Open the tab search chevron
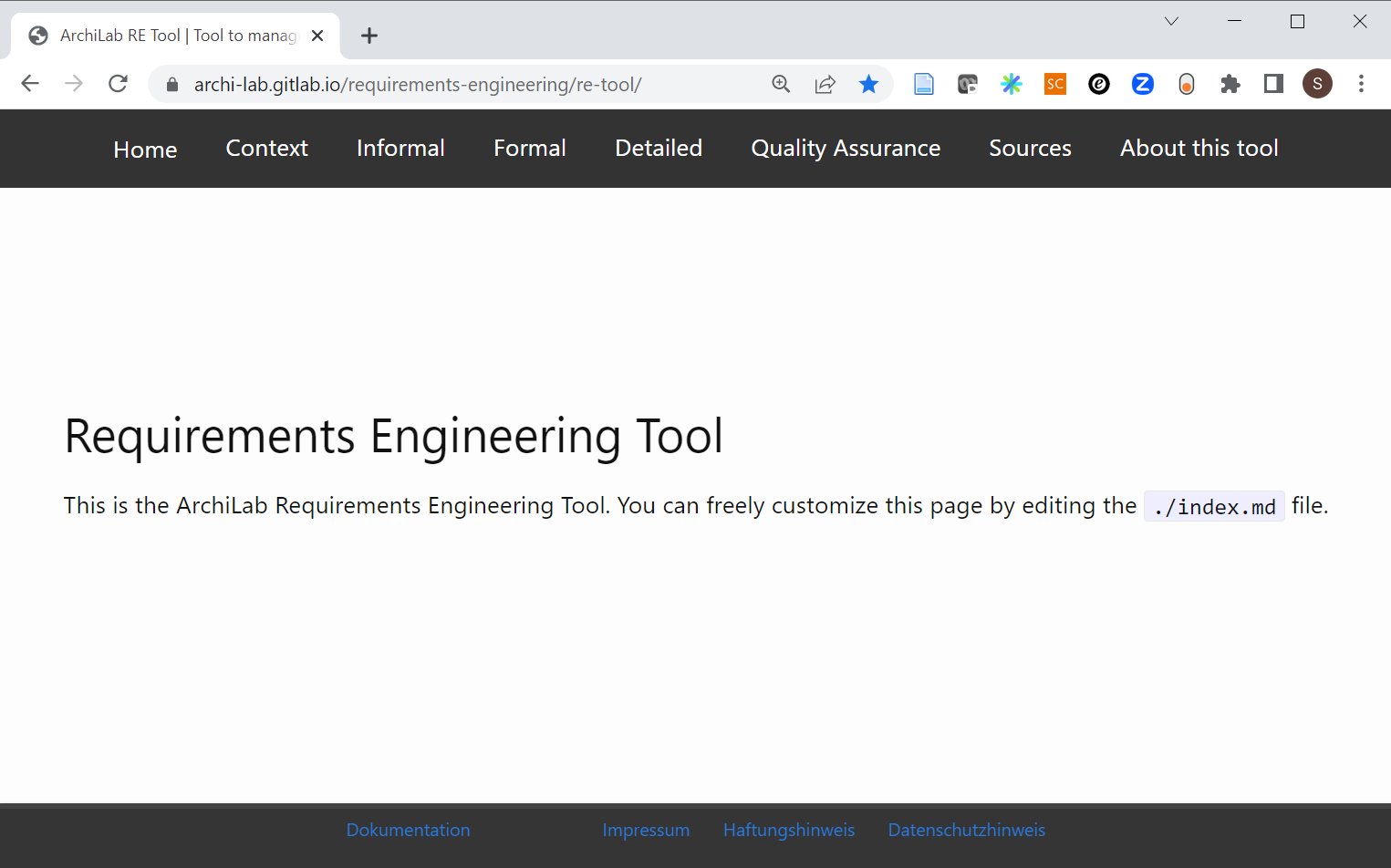 [x=1172, y=21]
